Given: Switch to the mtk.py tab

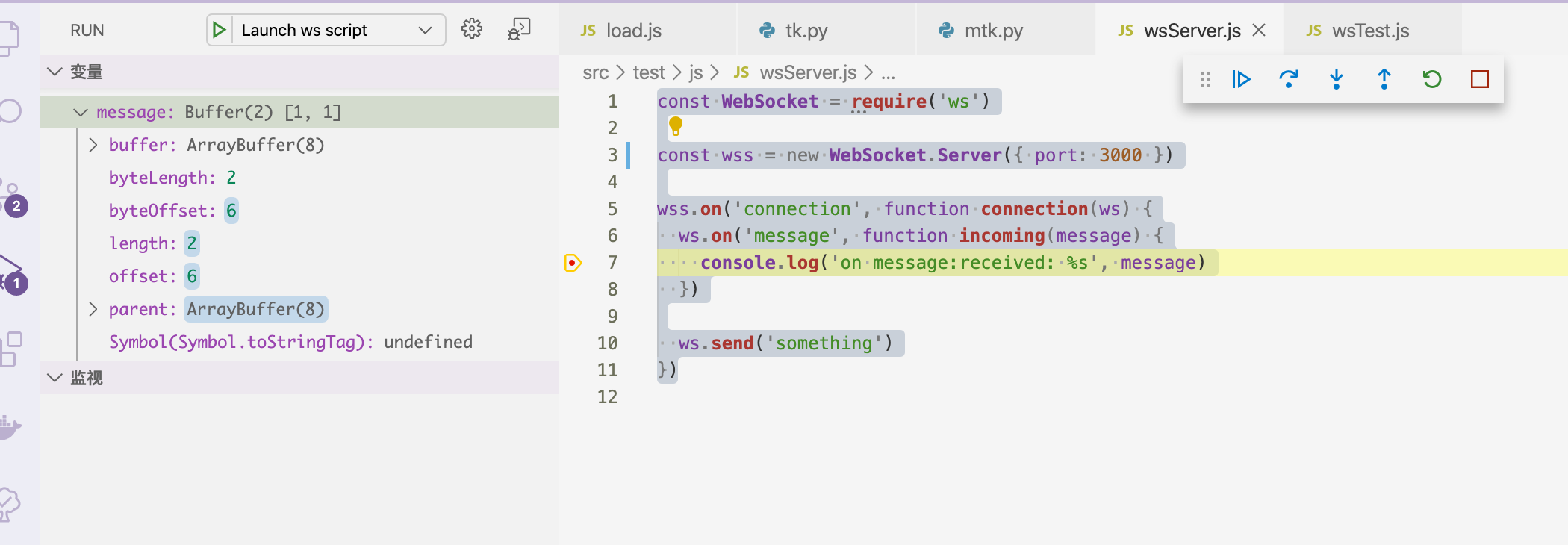Looking at the screenshot, I should 1006,30.
